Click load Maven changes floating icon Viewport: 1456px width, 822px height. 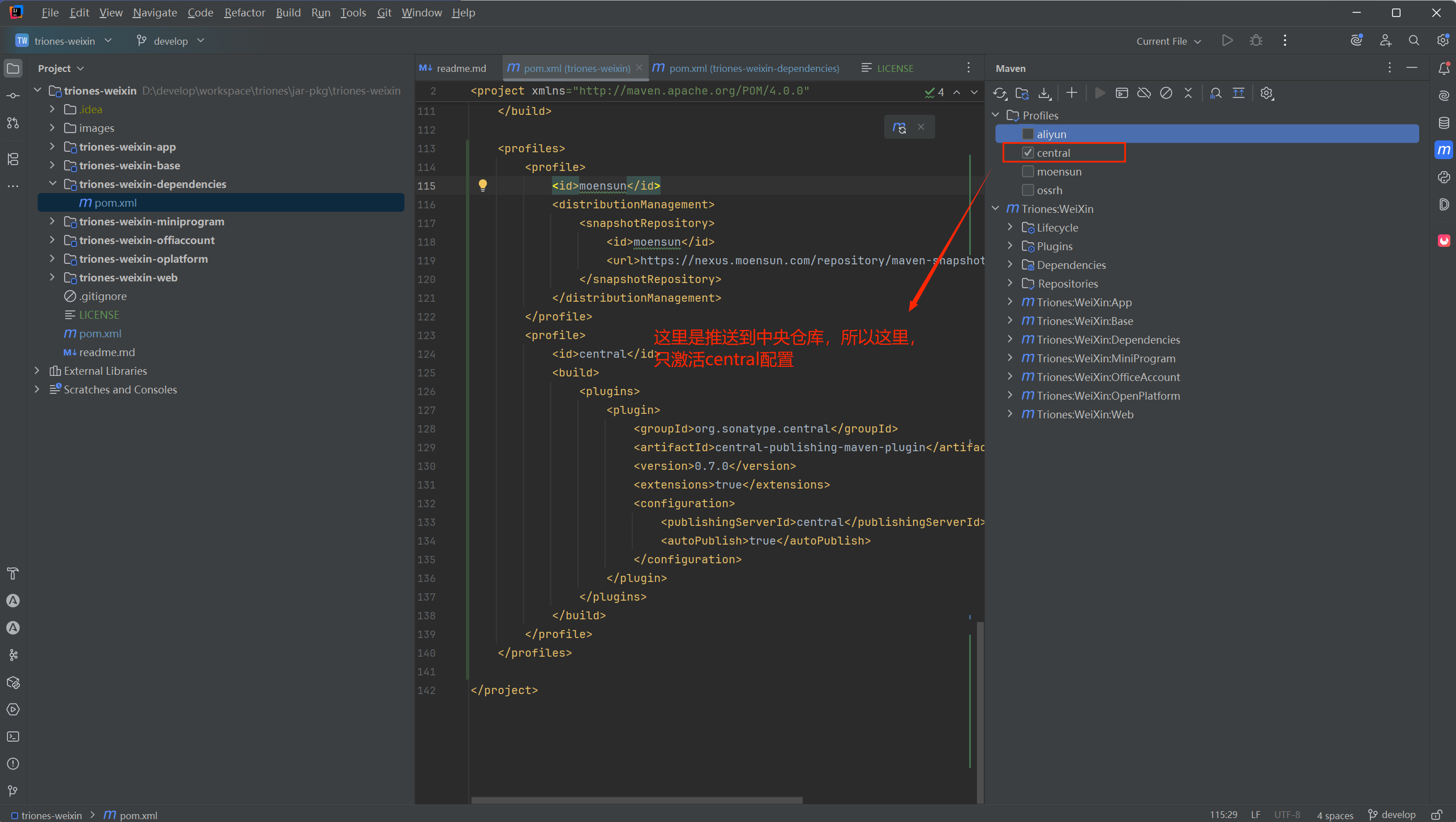point(900,127)
